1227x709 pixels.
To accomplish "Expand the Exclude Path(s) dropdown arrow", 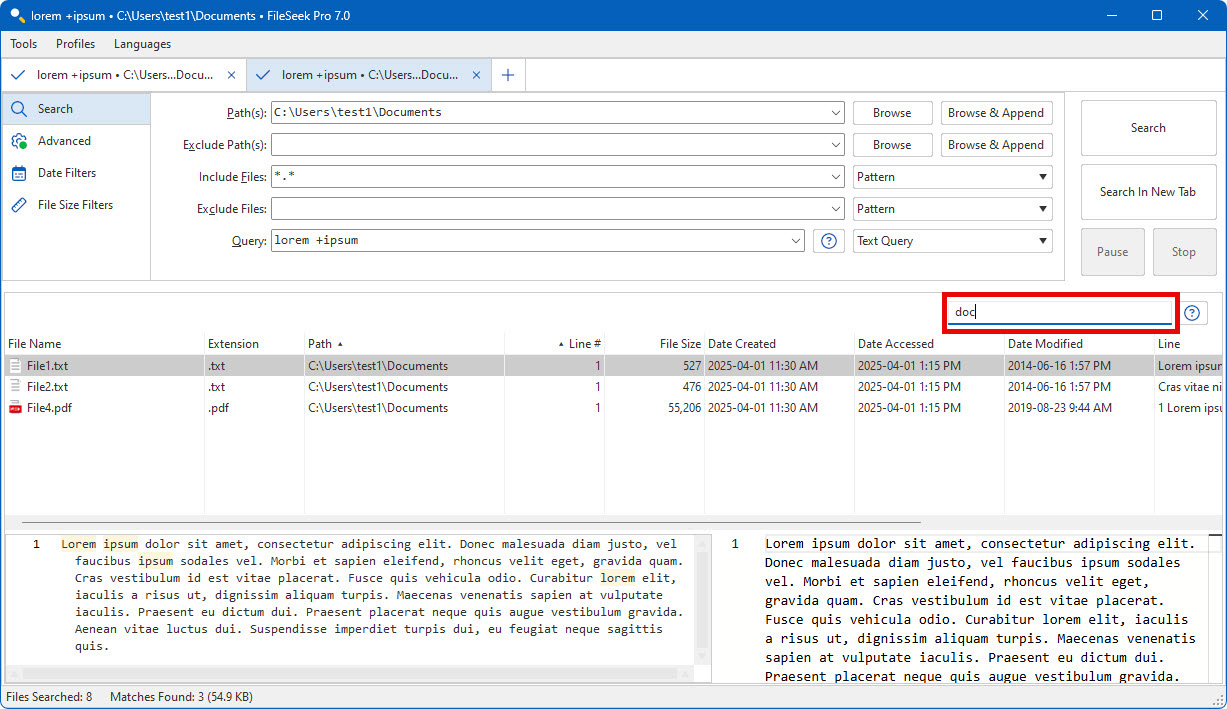I will tap(836, 145).
